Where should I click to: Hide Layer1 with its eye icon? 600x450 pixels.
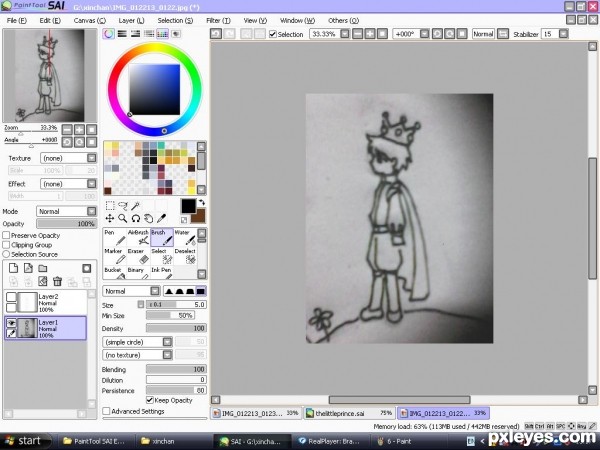[x=11, y=323]
